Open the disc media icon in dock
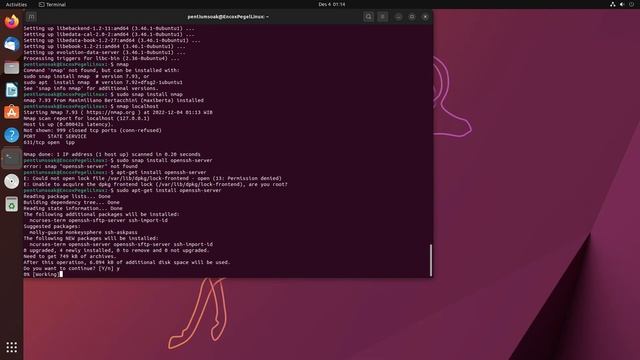Viewport: 640px width, 360px height. [x=11, y=181]
